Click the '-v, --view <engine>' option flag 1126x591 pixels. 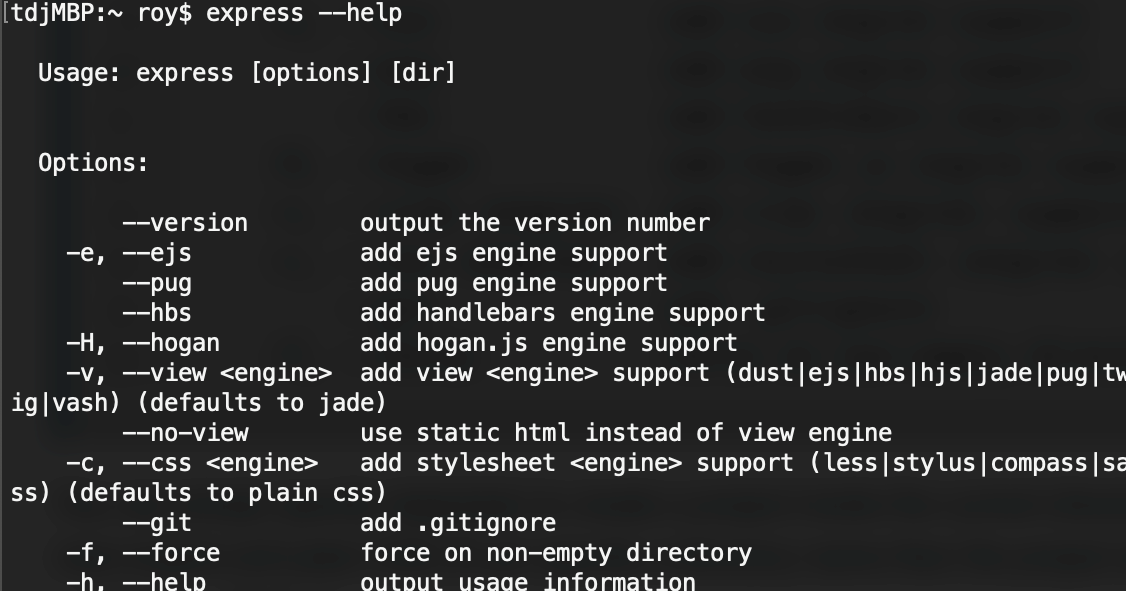pyautogui.click(x=198, y=373)
